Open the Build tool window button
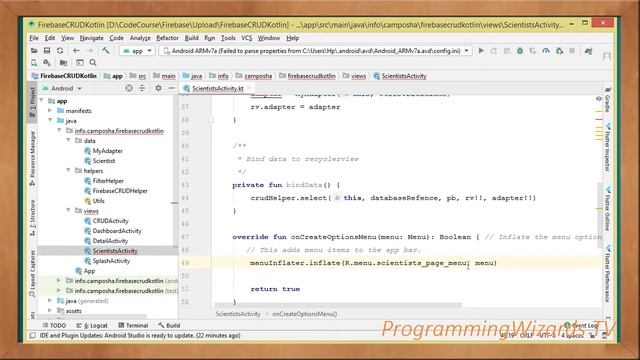 click(169, 325)
